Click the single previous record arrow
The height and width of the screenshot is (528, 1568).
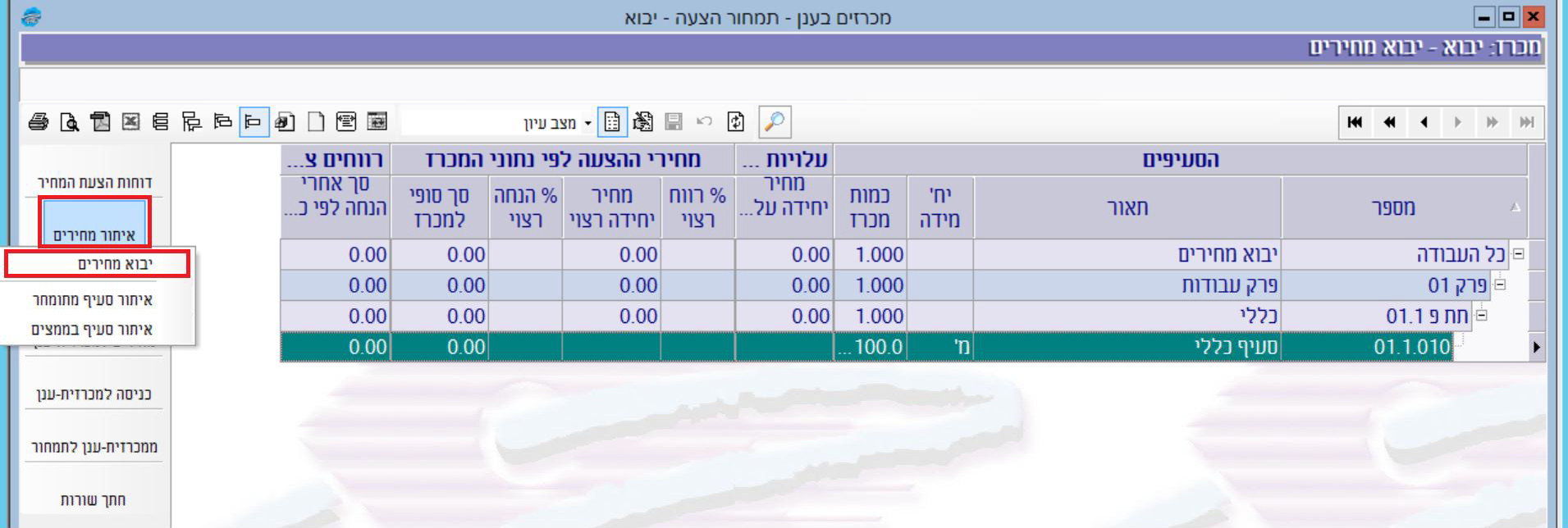click(1424, 122)
